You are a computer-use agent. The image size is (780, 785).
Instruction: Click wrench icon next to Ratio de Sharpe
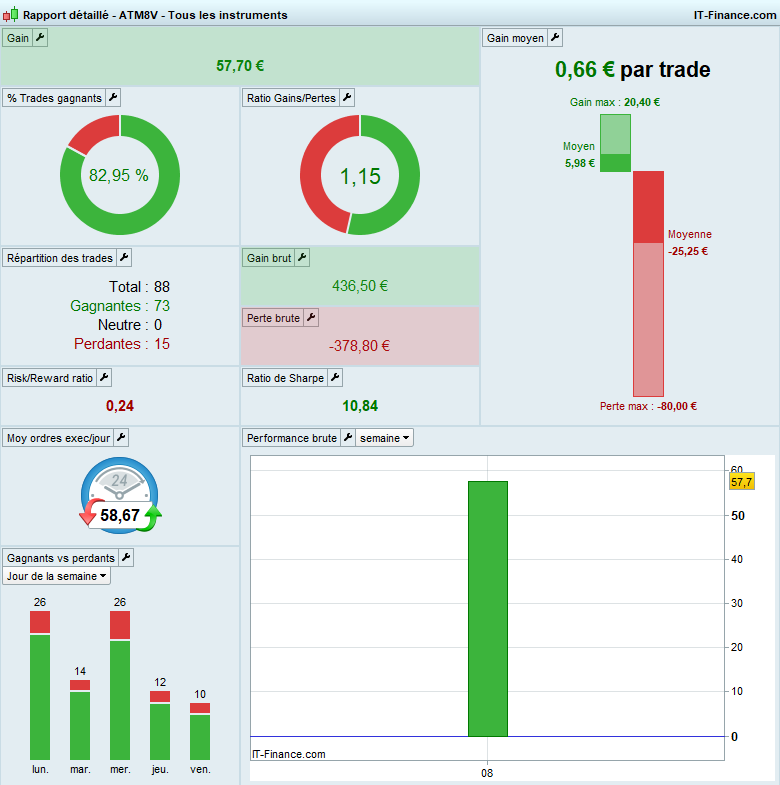pos(335,378)
